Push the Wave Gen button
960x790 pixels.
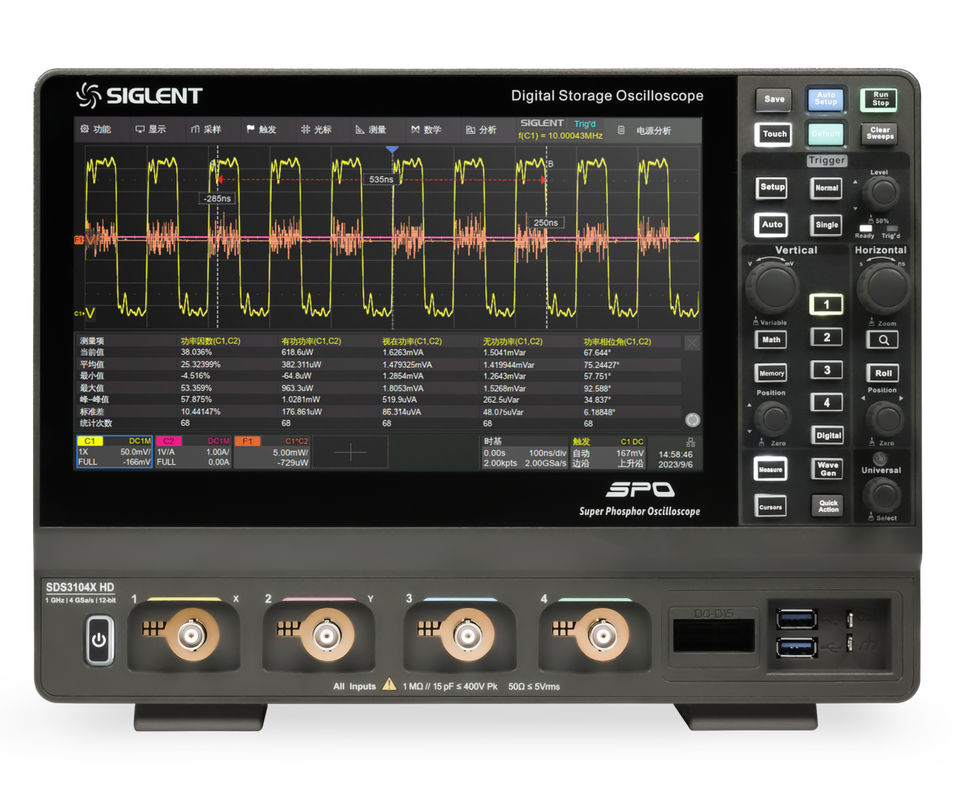pyautogui.click(x=828, y=469)
